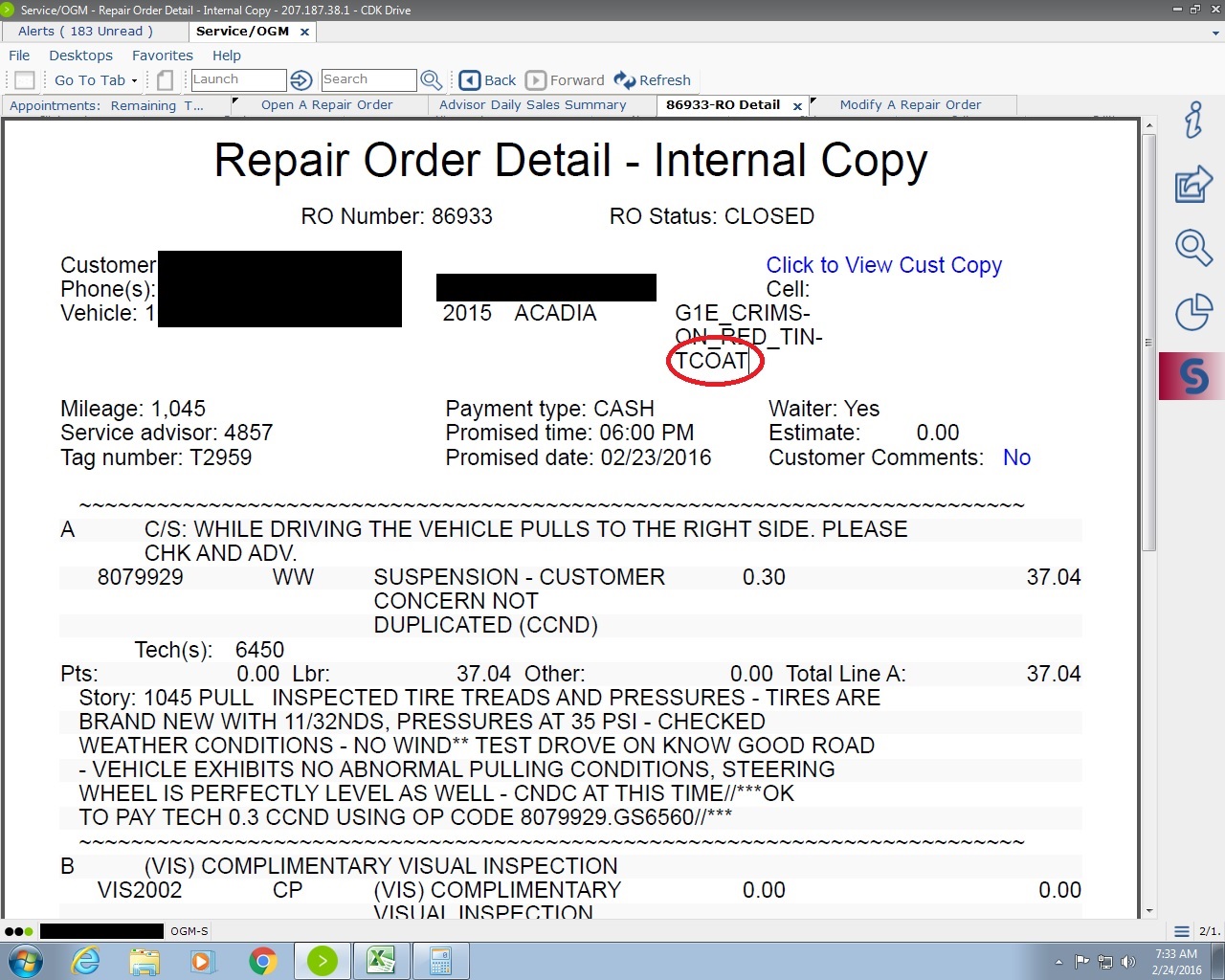This screenshot has height=980, width=1225.
Task: Open the pie chart reports icon
Action: click(1192, 312)
